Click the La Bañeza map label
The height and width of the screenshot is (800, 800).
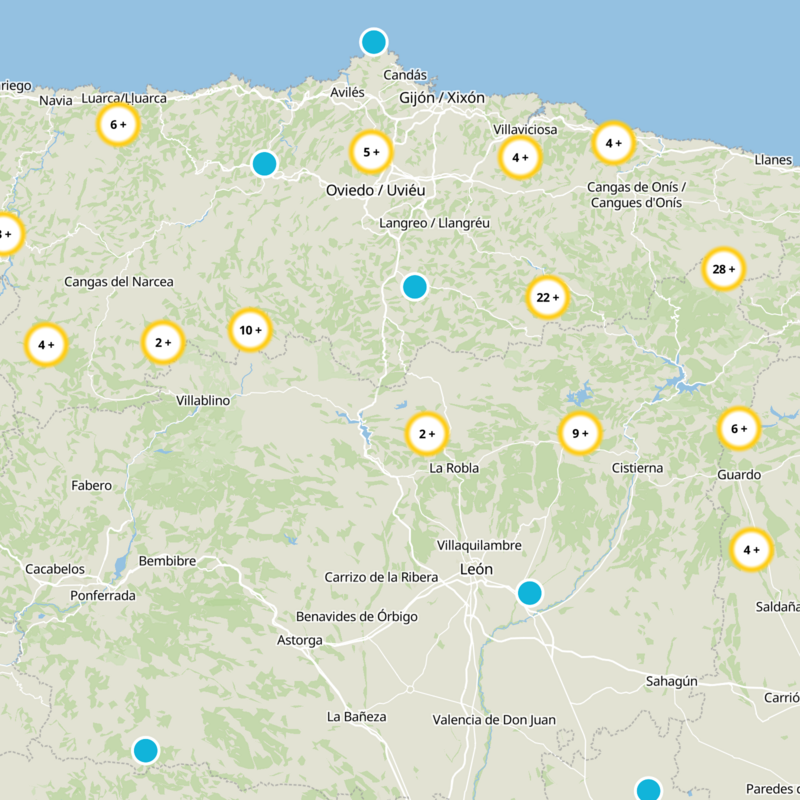coord(357,717)
